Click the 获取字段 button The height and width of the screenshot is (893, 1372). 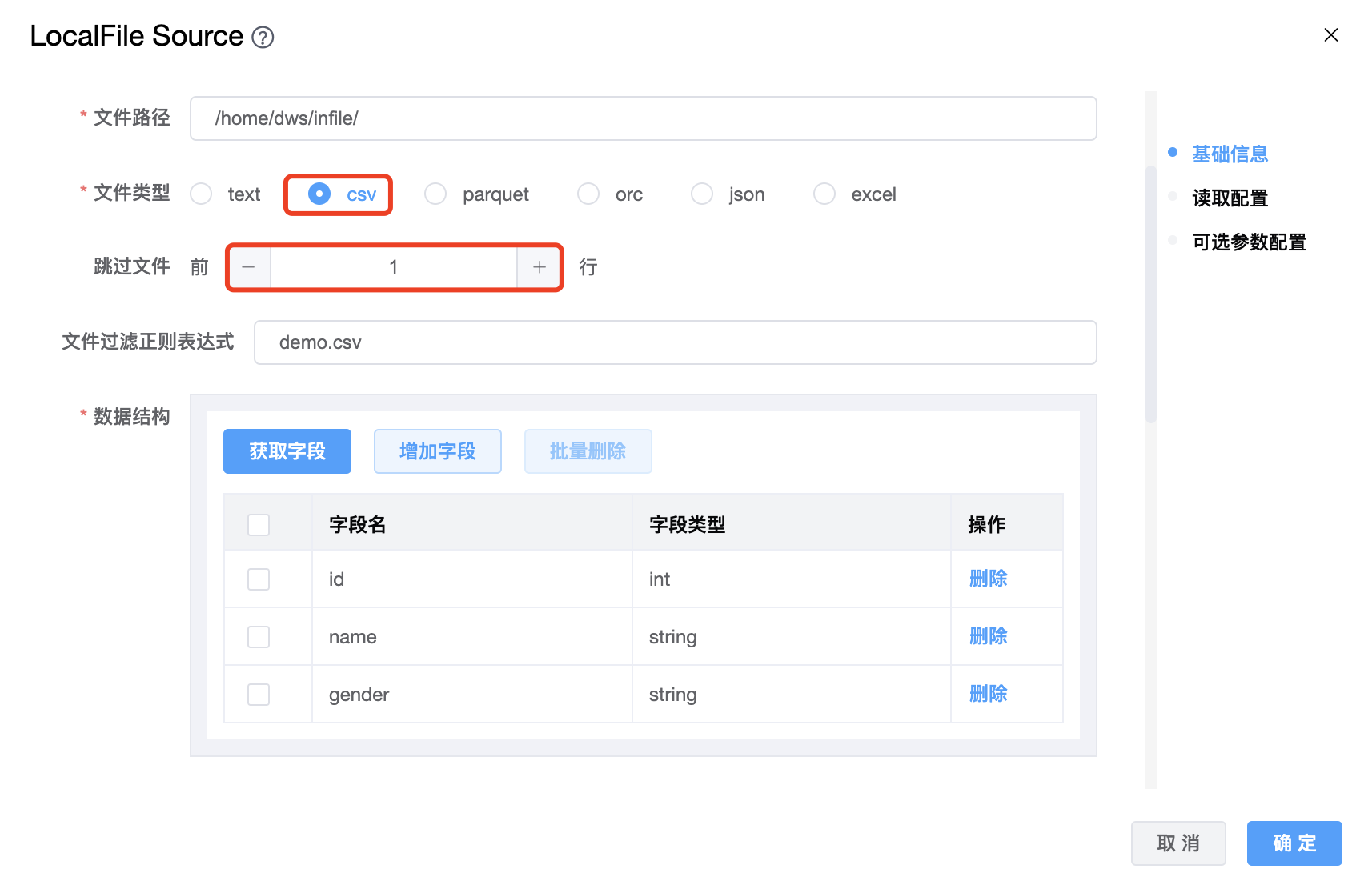287,451
